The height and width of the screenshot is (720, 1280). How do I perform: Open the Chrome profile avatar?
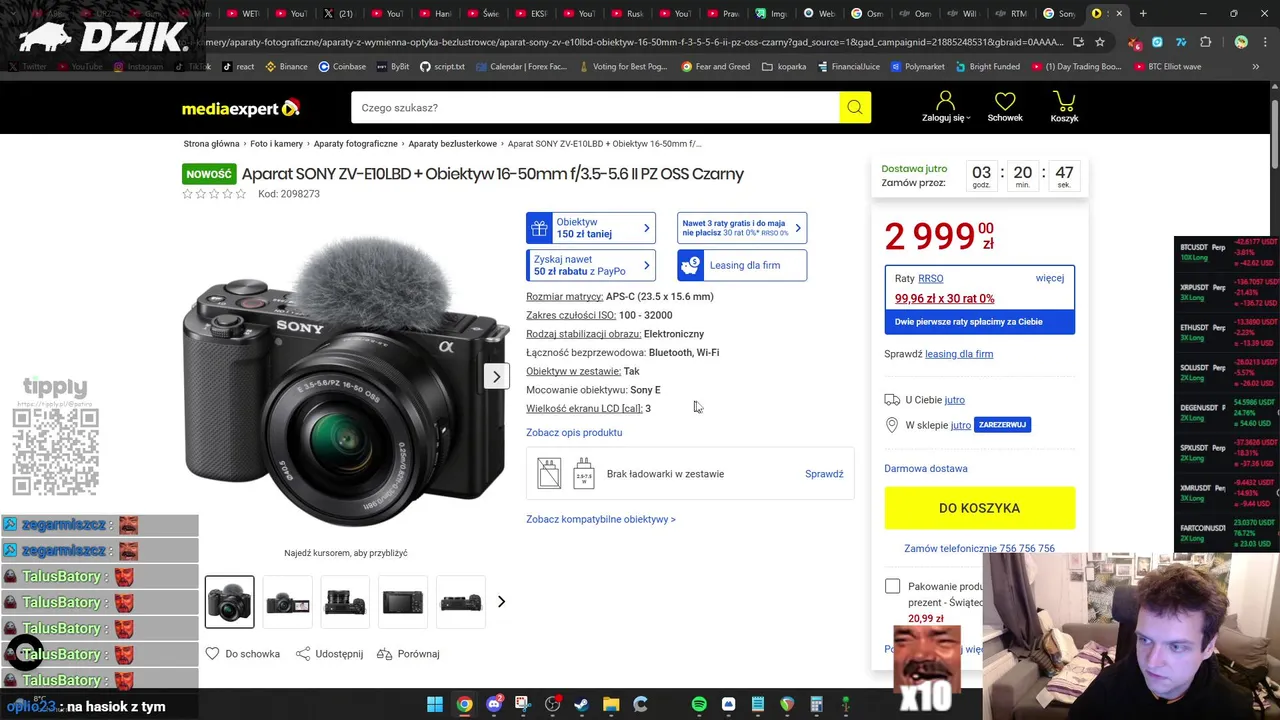[1241, 42]
